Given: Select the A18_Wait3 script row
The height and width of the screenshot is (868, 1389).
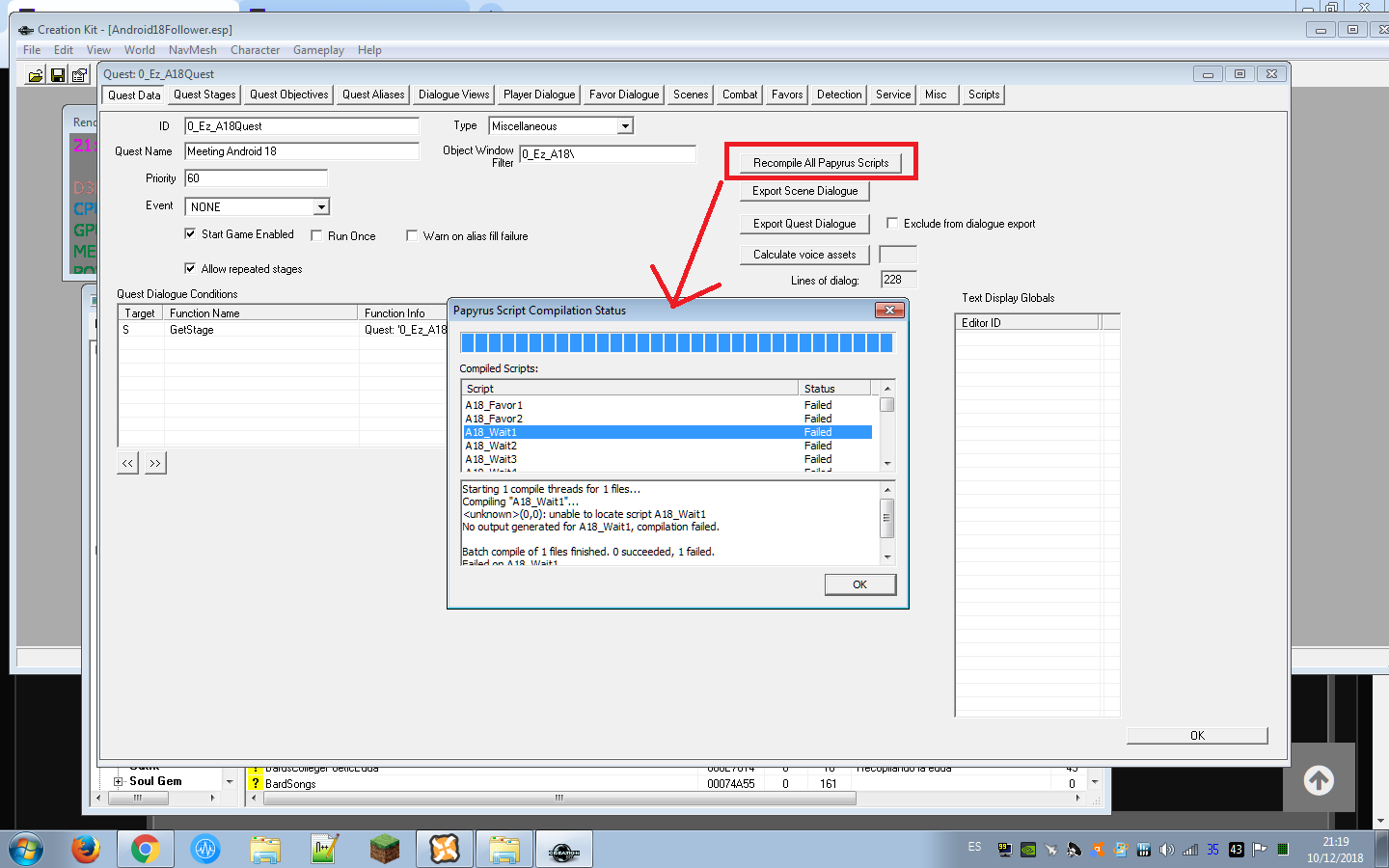Looking at the screenshot, I should pyautogui.click(x=667, y=459).
